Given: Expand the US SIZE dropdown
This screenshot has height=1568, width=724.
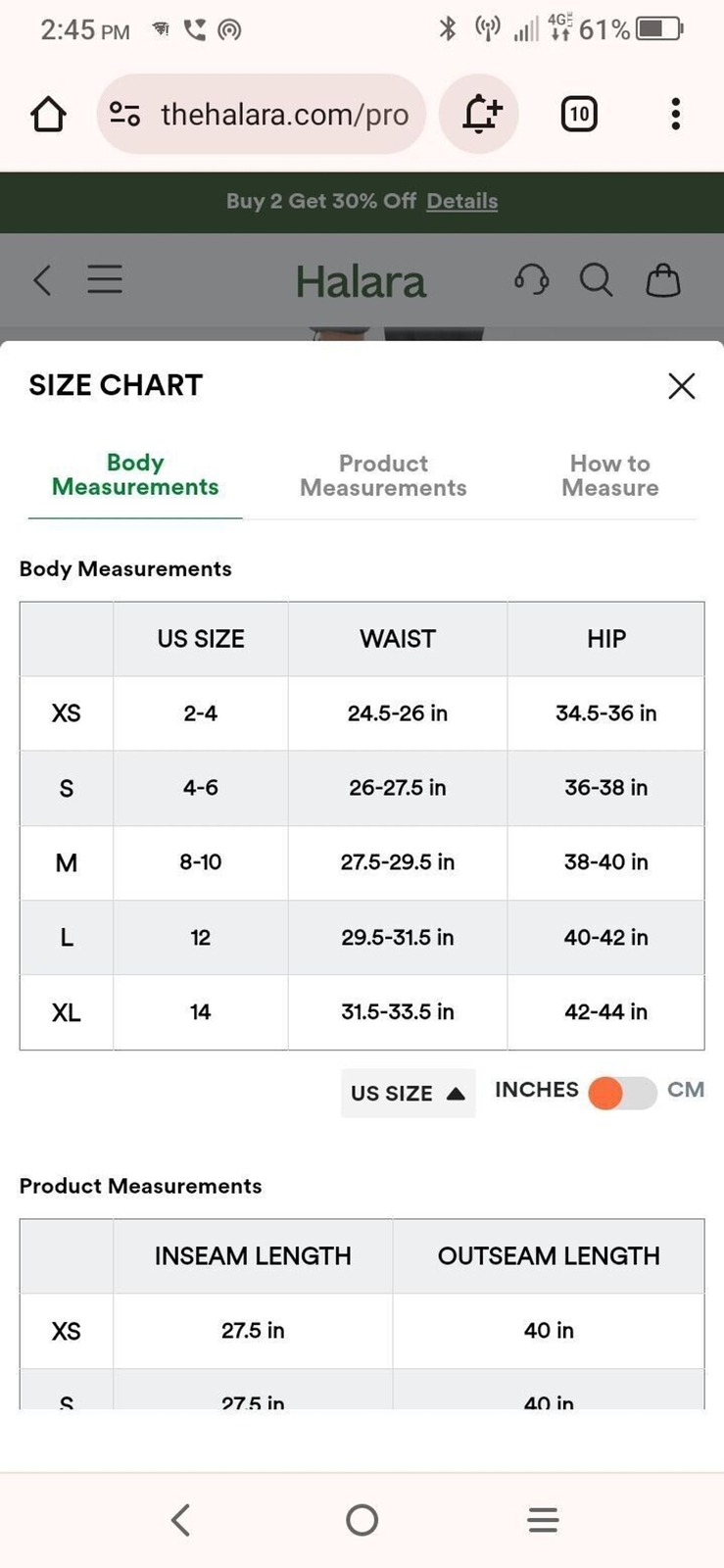Looking at the screenshot, I should point(408,1093).
